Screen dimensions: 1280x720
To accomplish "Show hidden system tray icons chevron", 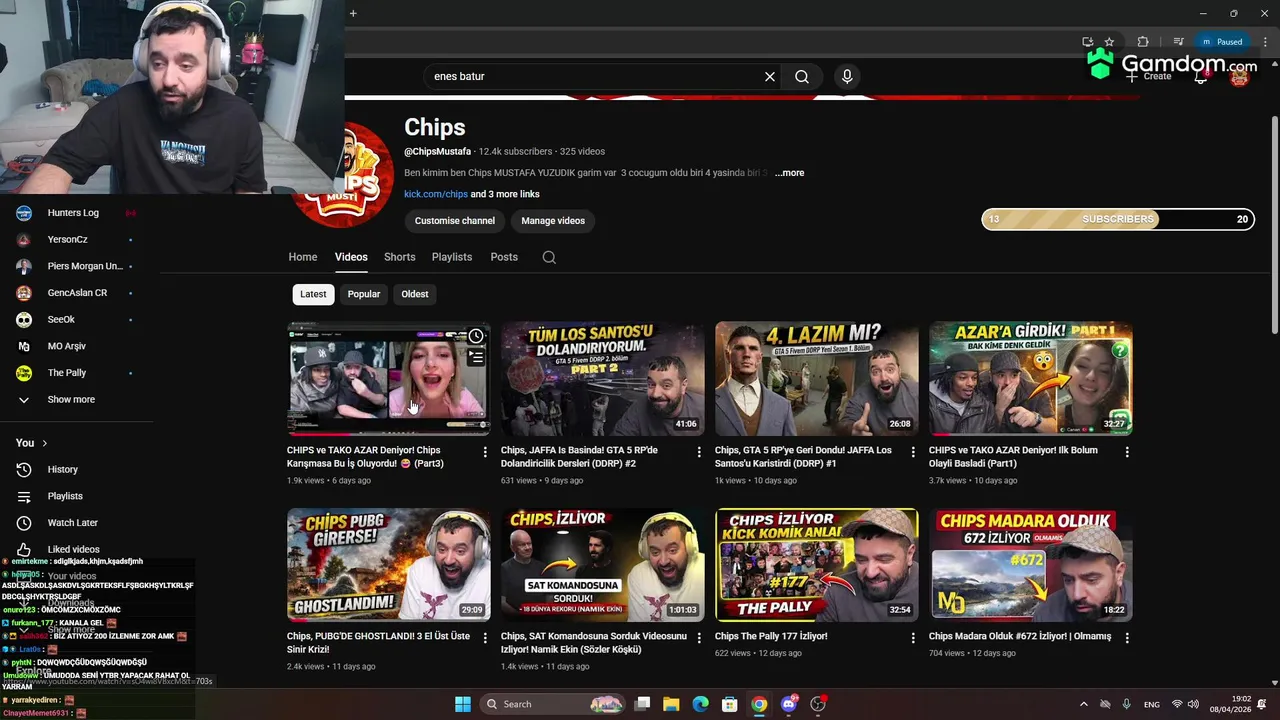I will 1083,704.
